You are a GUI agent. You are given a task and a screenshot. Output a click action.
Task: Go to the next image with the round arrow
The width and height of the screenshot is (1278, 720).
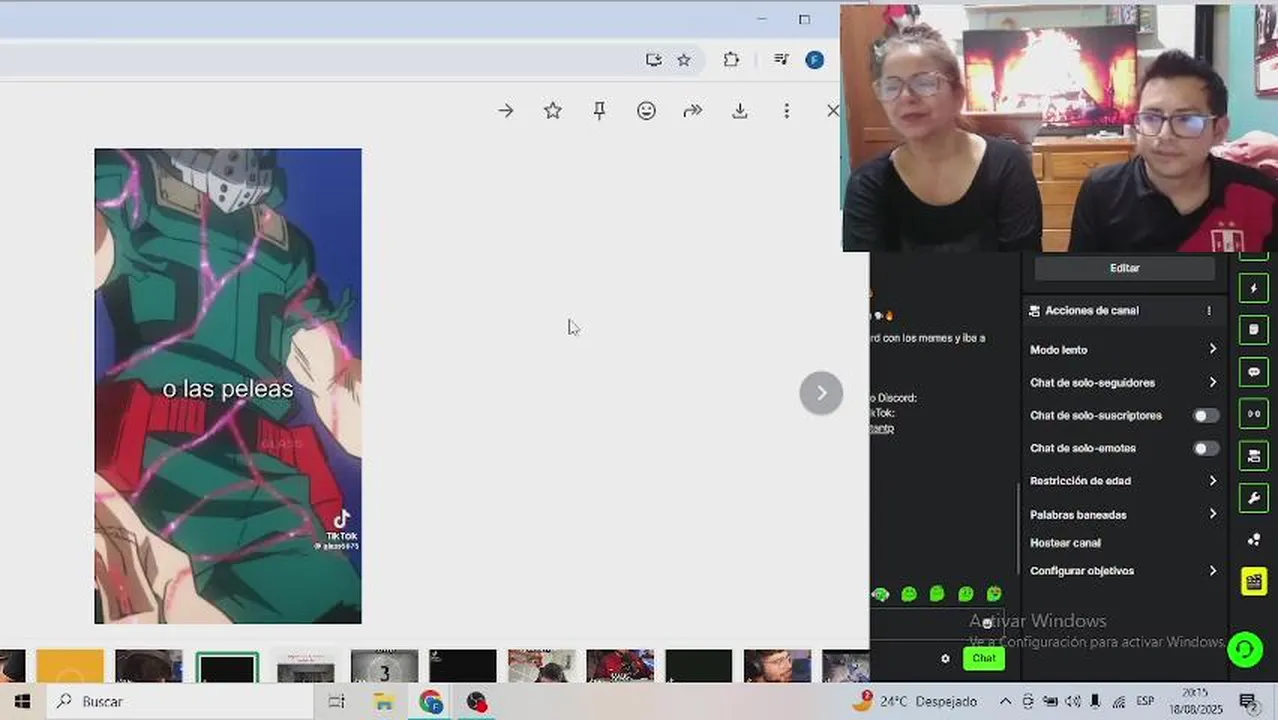coord(821,393)
